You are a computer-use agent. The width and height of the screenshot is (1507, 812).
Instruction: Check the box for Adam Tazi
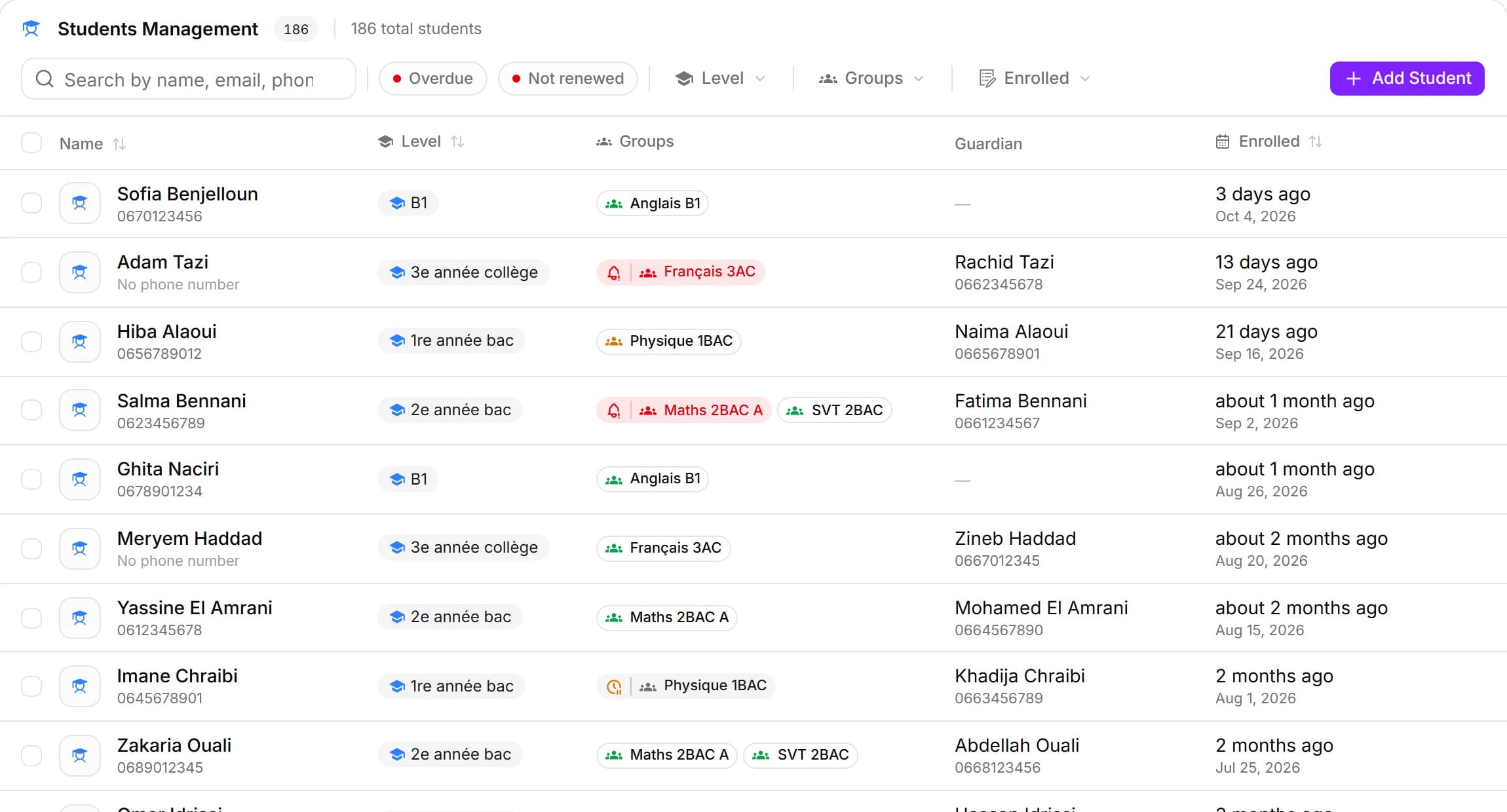tap(31, 272)
